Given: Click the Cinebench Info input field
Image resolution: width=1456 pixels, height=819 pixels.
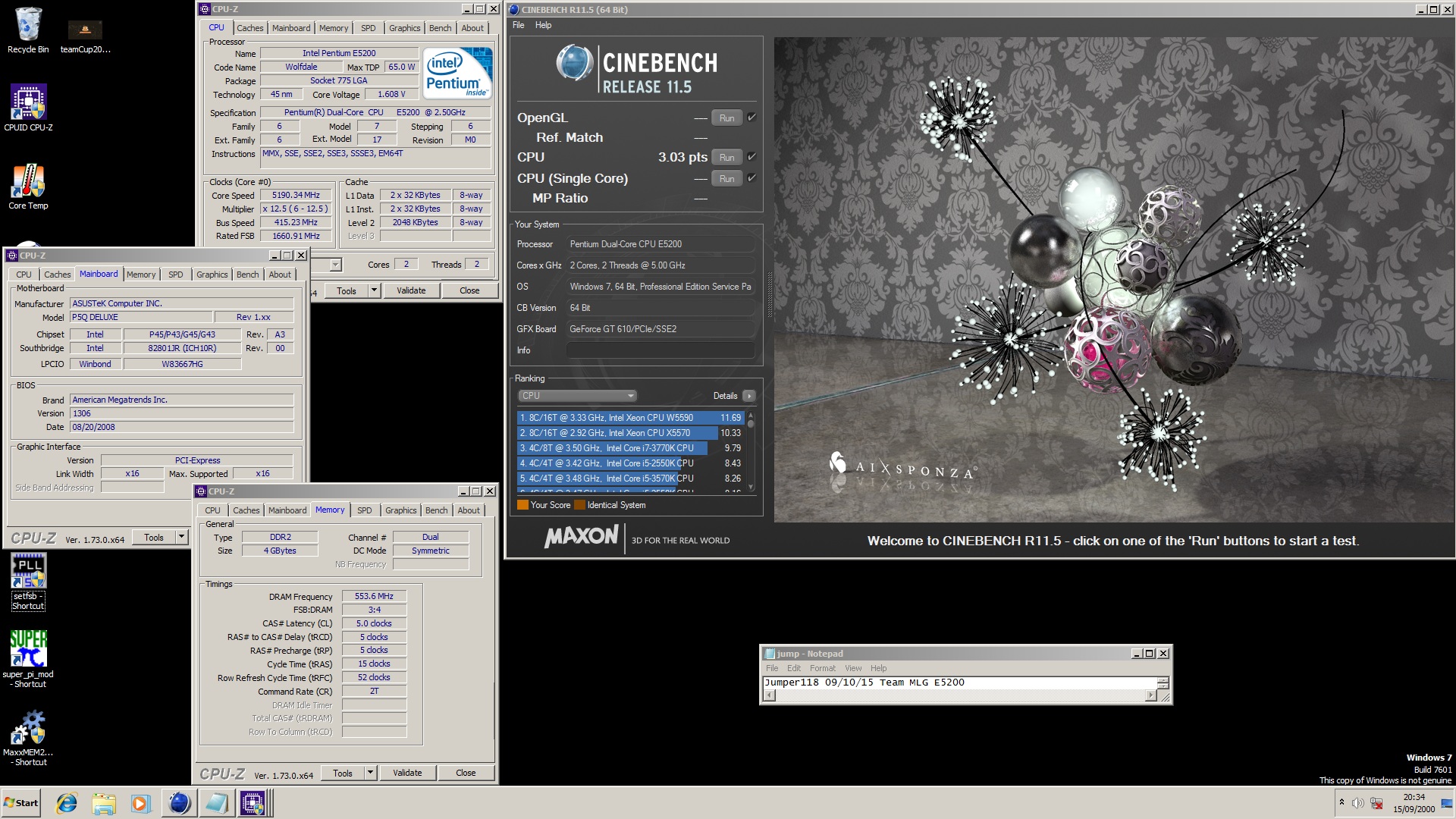Looking at the screenshot, I should 661,350.
